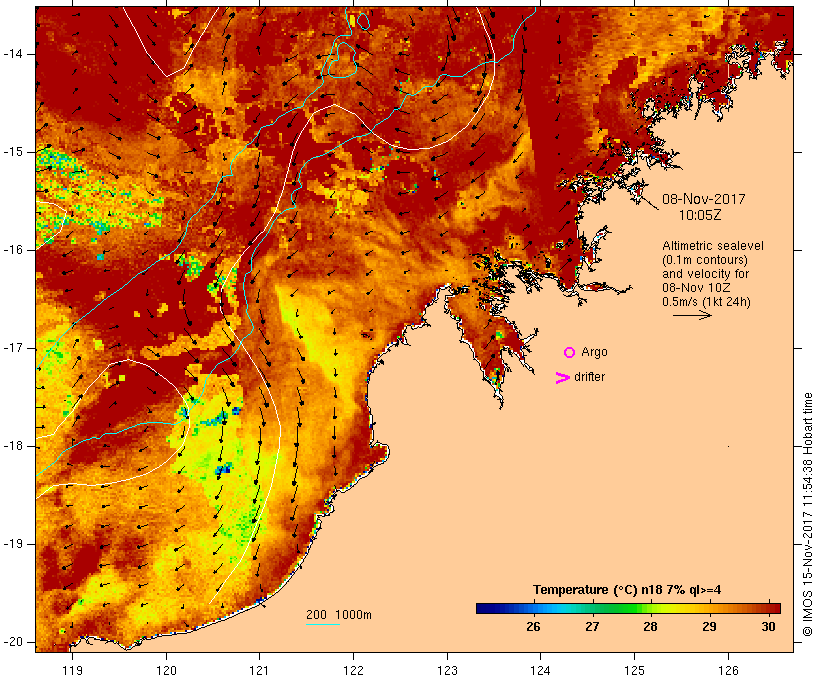Image resolution: width=820 pixels, height=680 pixels.
Task: Click longitude axis label 122
Action: coord(354,670)
